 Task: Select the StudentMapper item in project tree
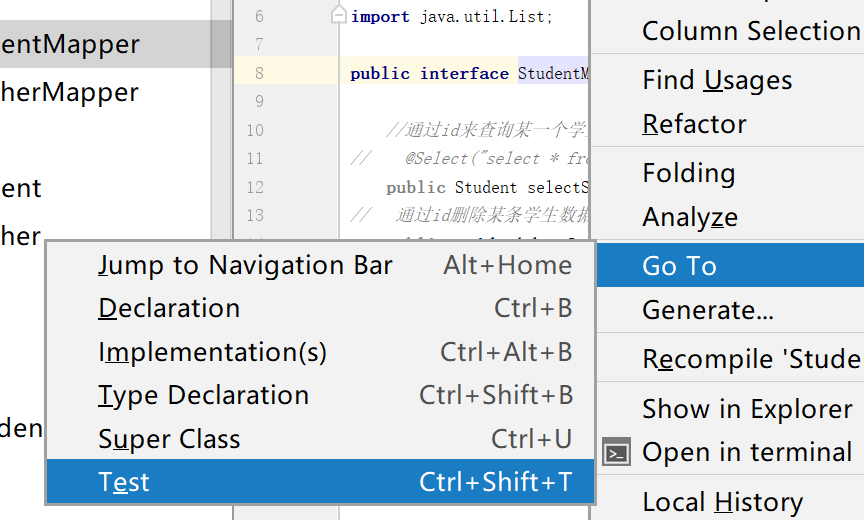coord(70,44)
